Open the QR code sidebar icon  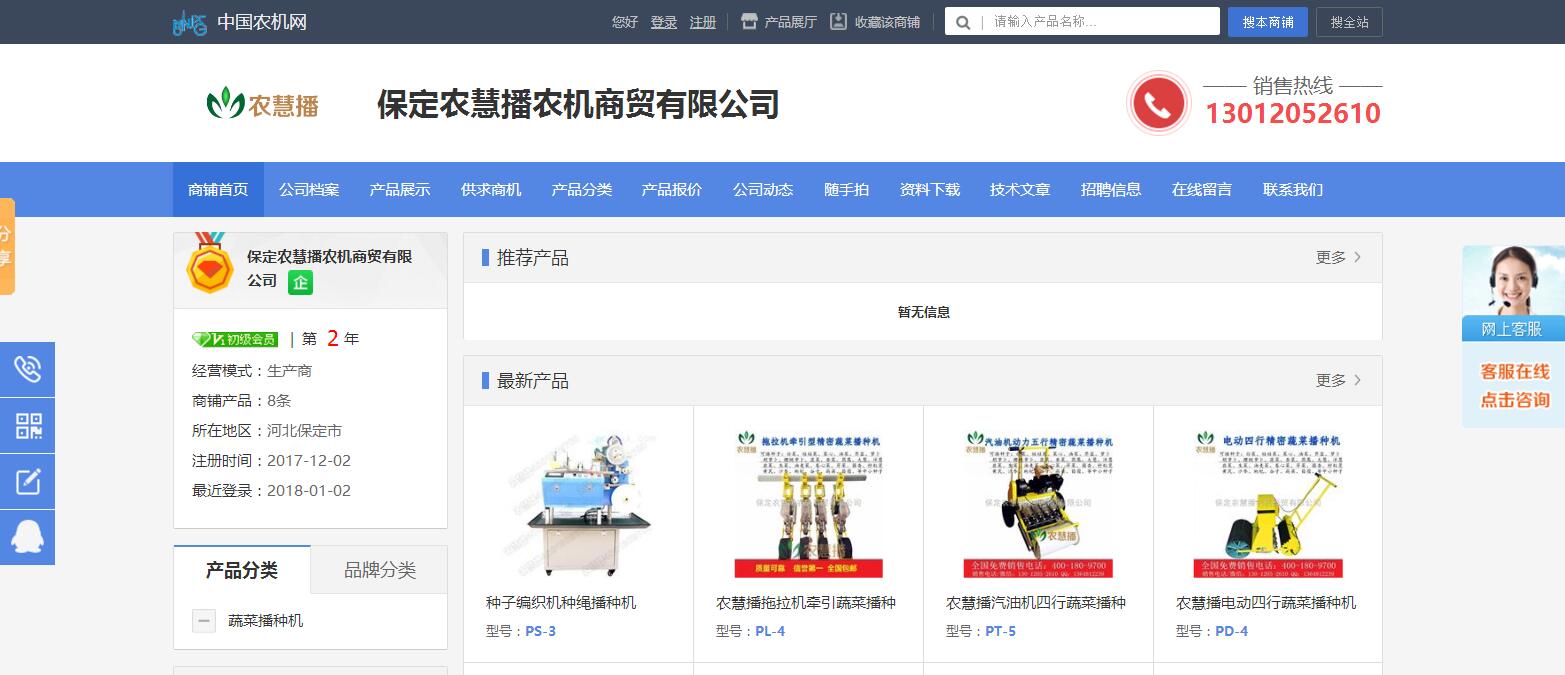coord(27,425)
